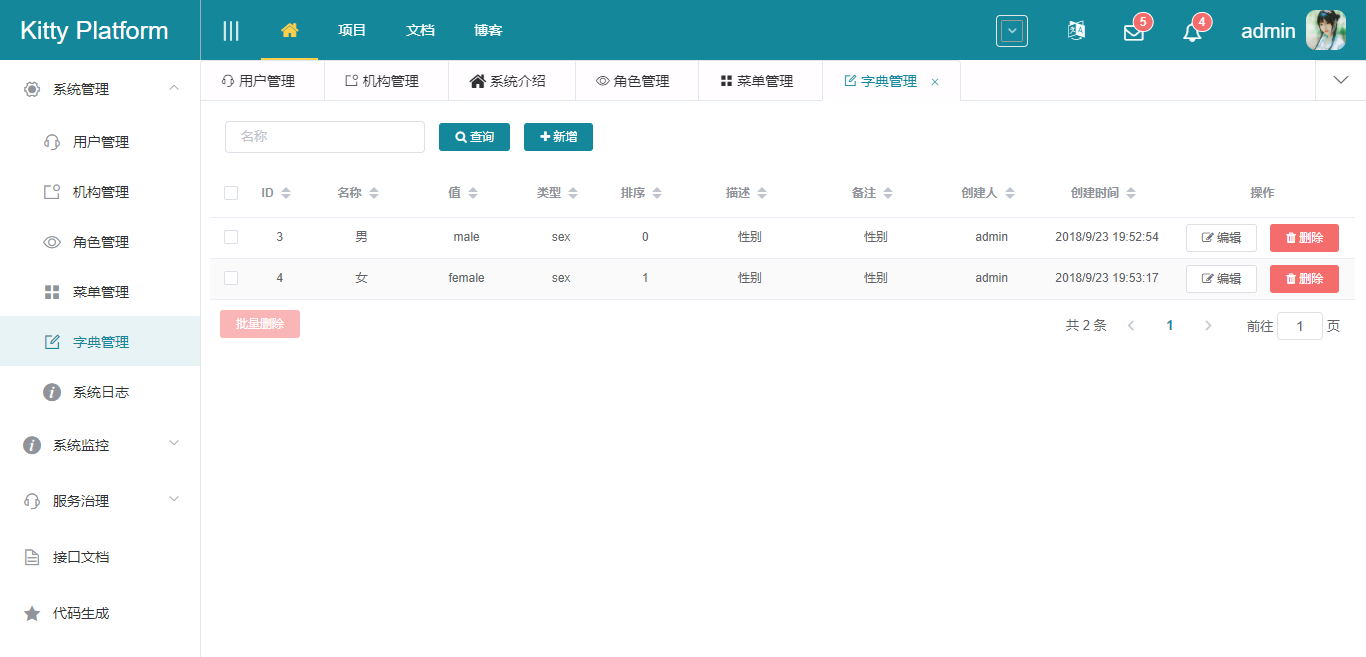Edit the female row with 编辑

(1221, 279)
